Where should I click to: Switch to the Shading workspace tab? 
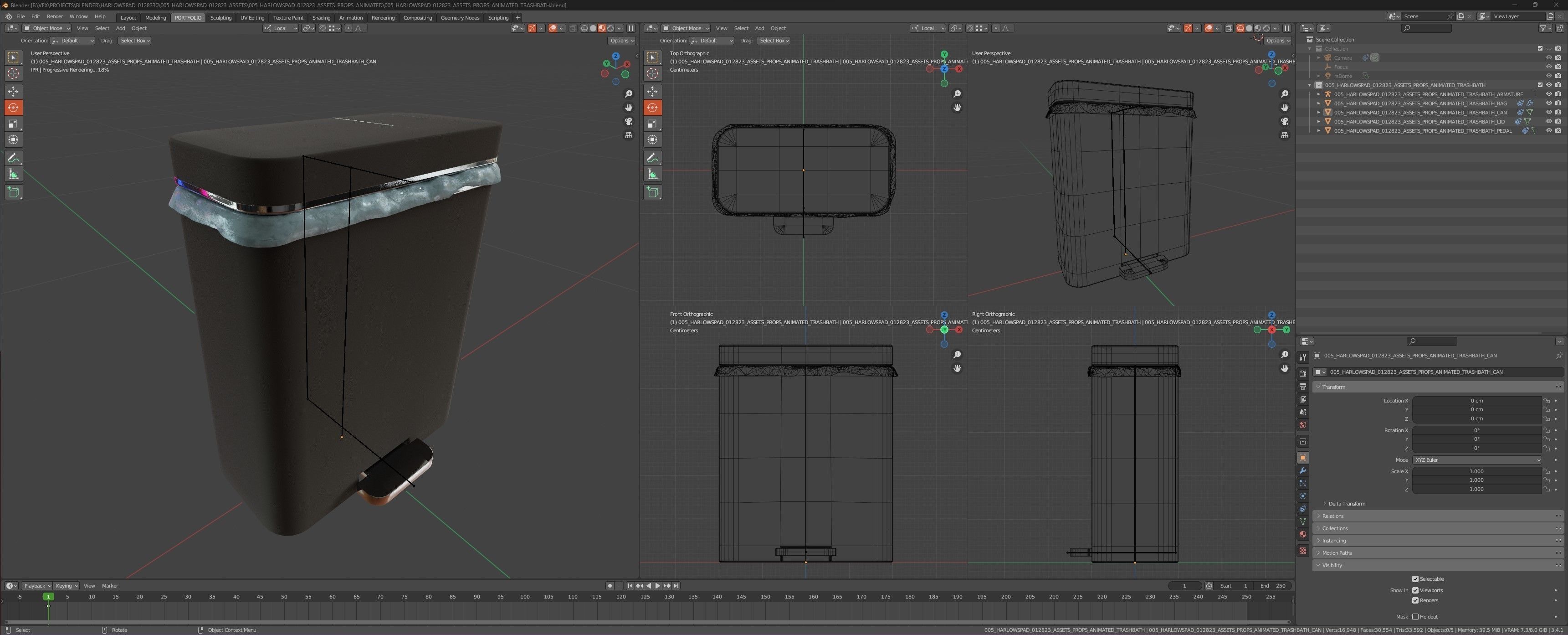tap(321, 17)
